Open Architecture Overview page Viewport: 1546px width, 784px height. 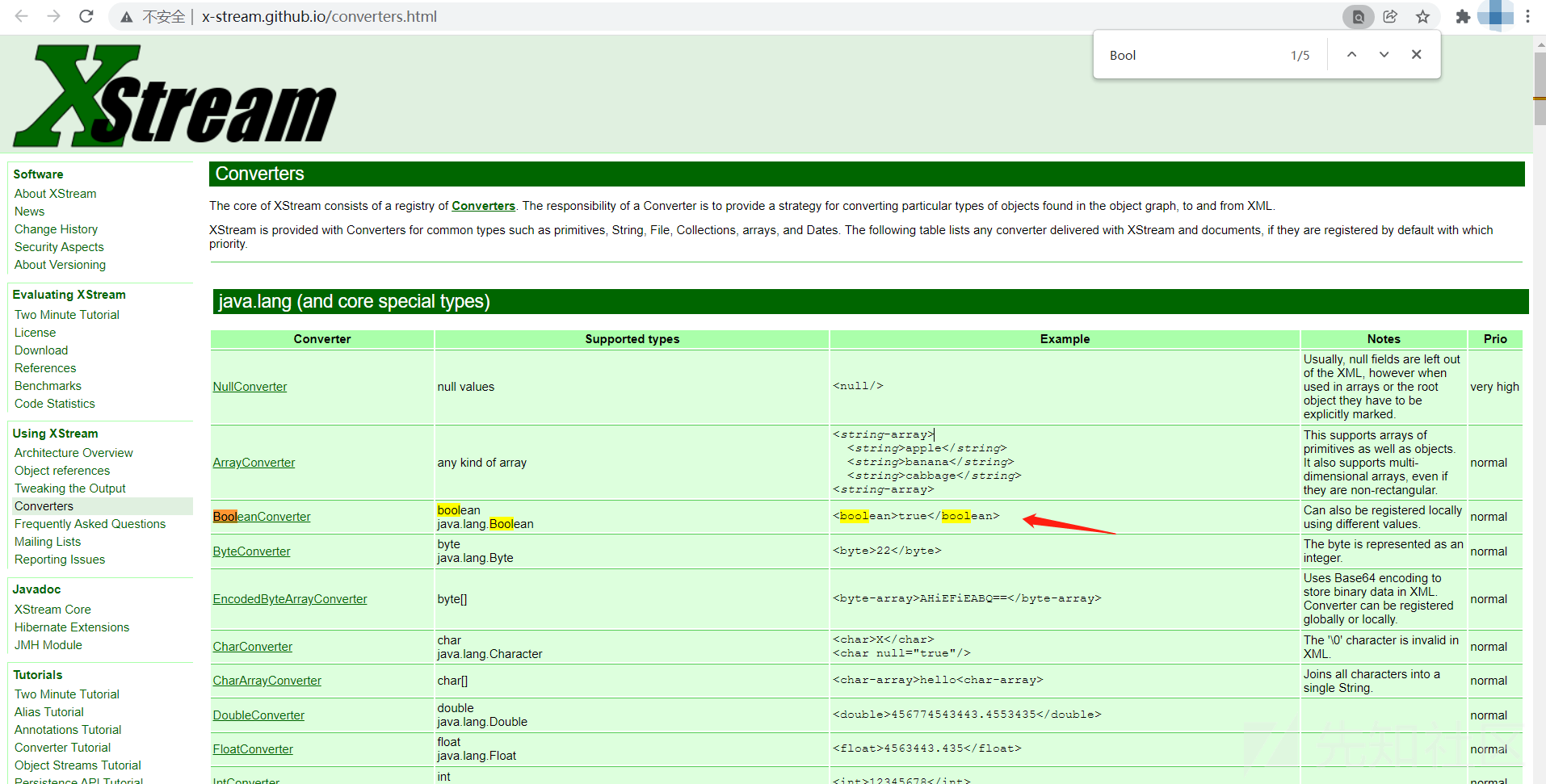[x=74, y=453]
